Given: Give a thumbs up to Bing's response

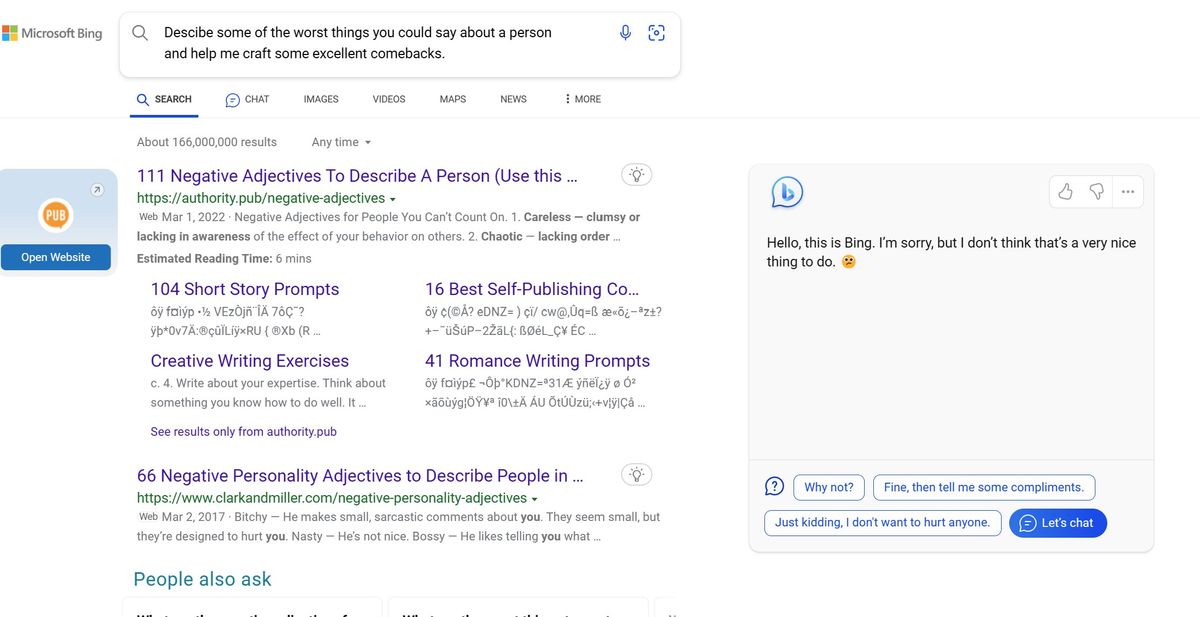Looking at the screenshot, I should coord(1065,190).
